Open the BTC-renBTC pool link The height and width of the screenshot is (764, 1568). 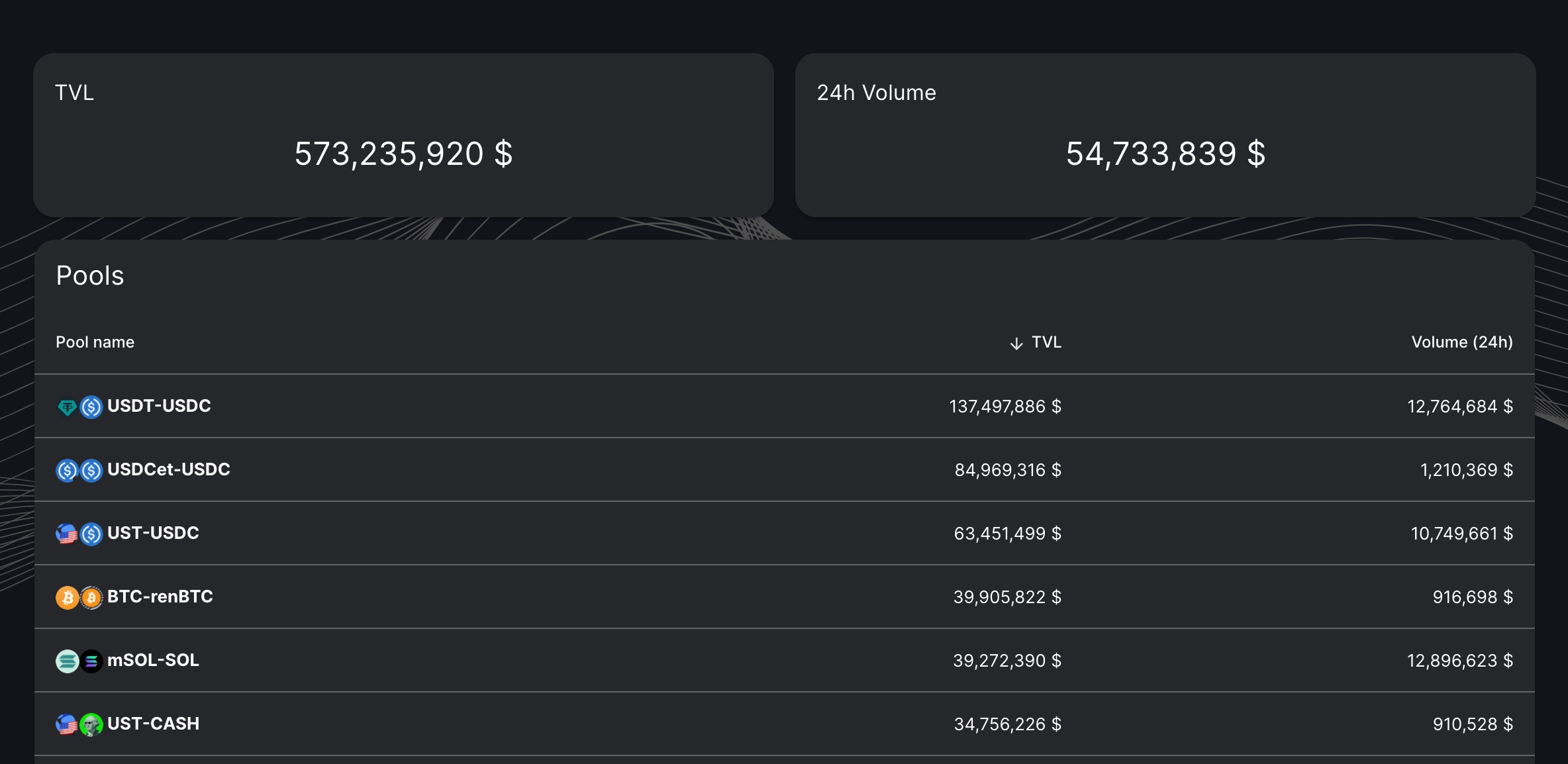160,597
